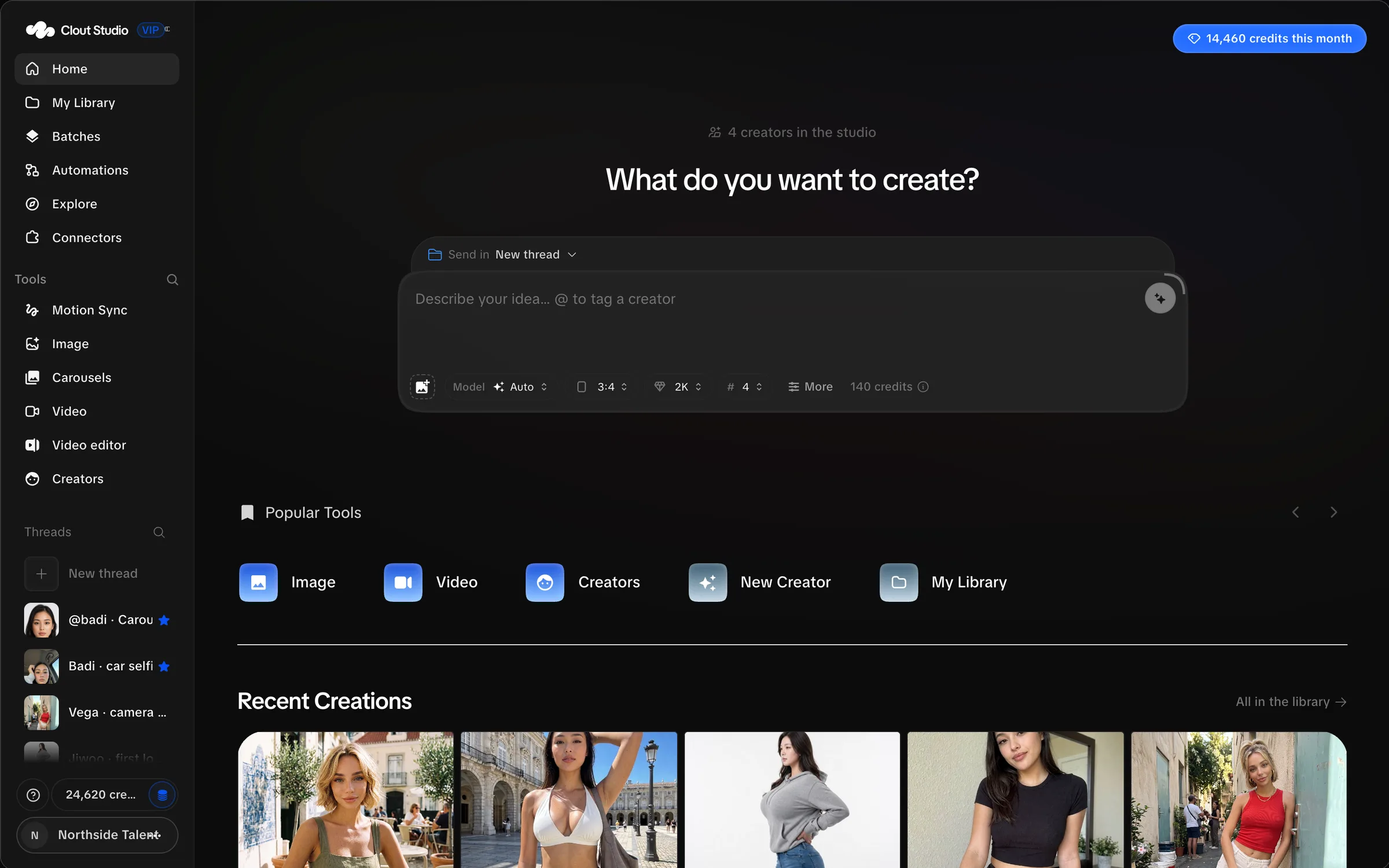Click the add image attachment icon
The width and height of the screenshot is (1389, 868).
click(422, 387)
